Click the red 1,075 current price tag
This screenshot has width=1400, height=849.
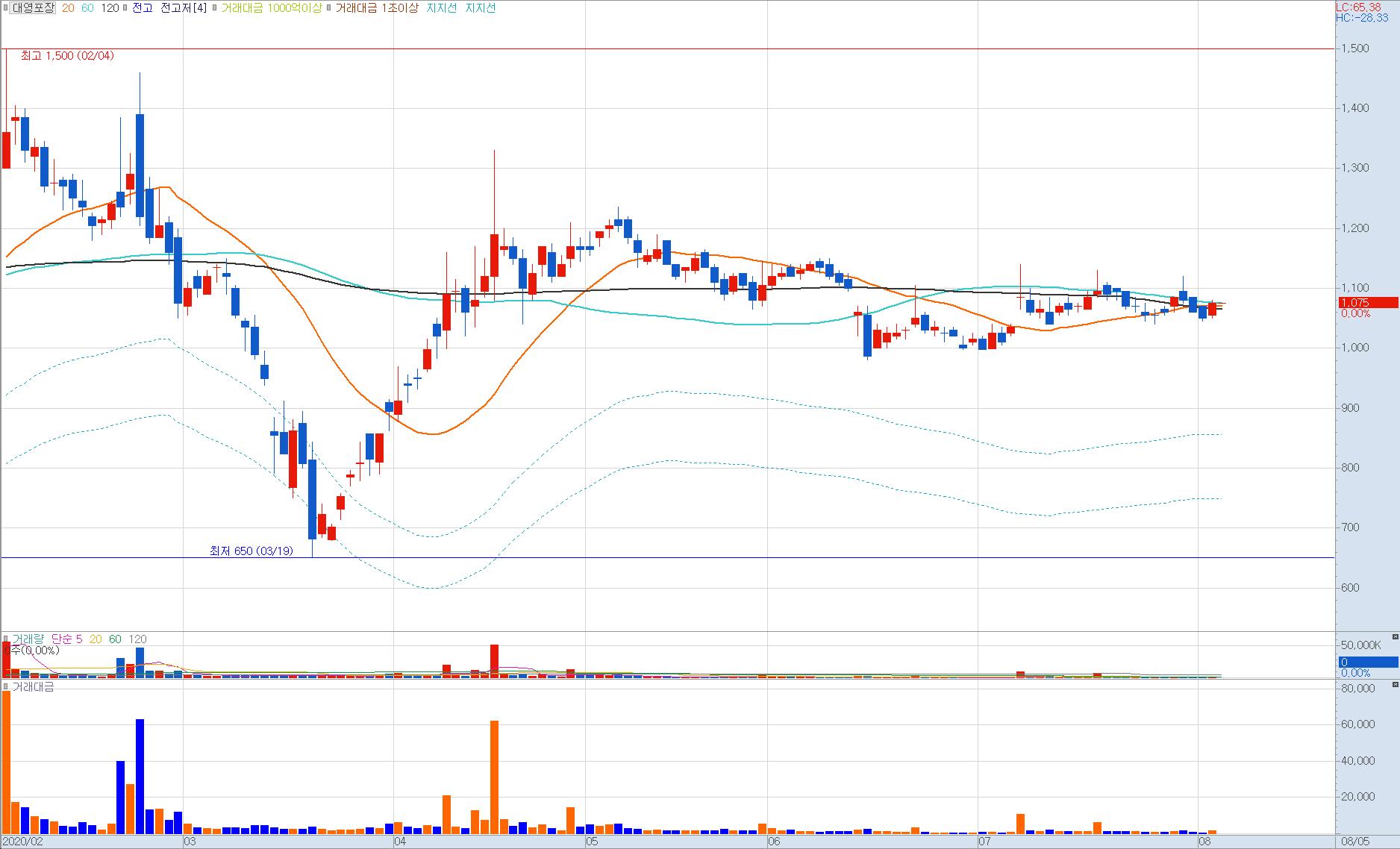click(1367, 303)
